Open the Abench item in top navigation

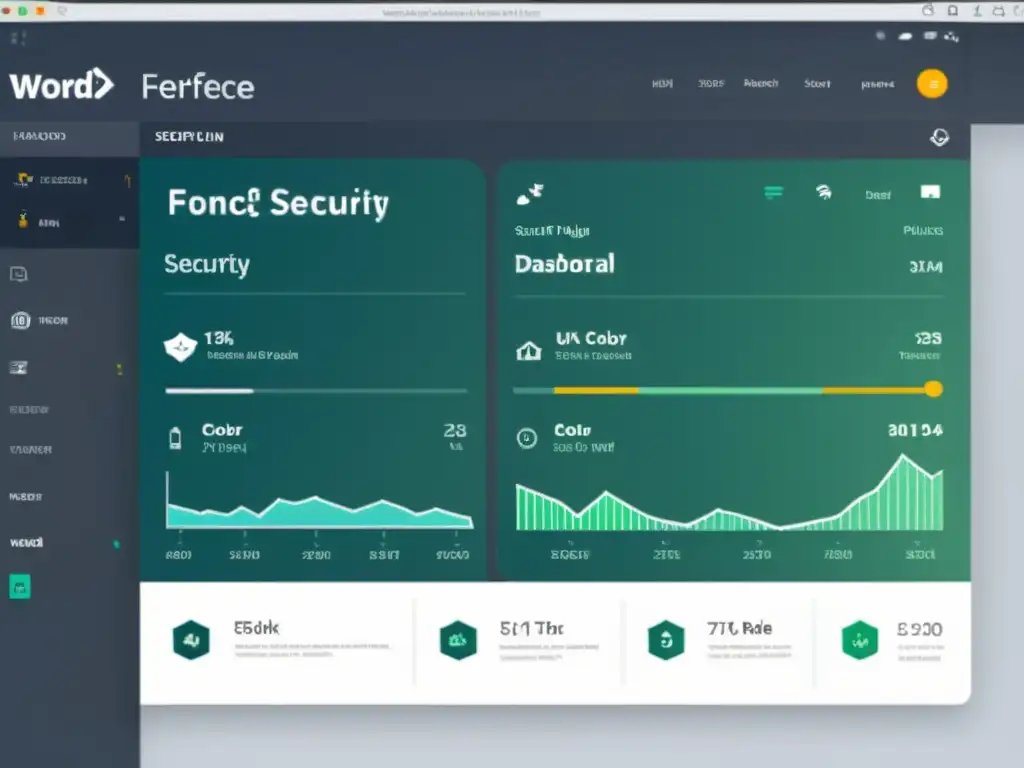[761, 84]
